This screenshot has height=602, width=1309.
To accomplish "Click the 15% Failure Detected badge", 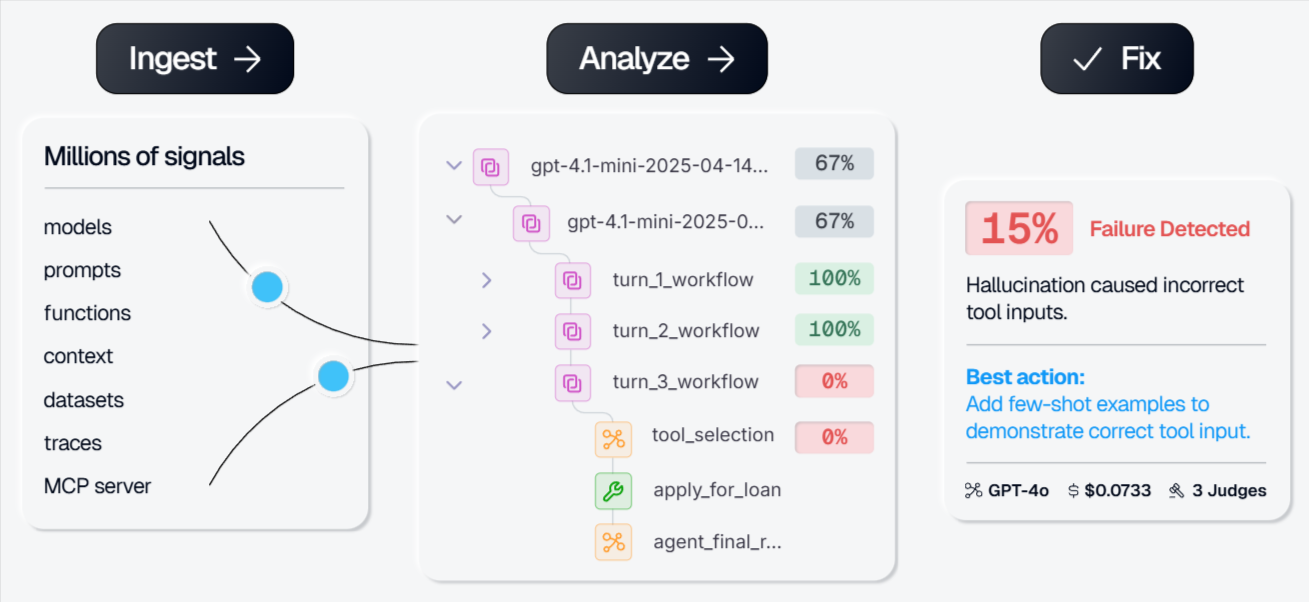I will (1018, 228).
